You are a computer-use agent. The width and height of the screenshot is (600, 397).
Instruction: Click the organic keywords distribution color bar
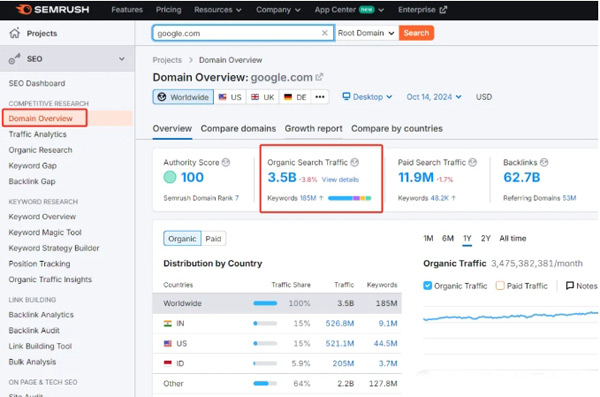coord(350,198)
